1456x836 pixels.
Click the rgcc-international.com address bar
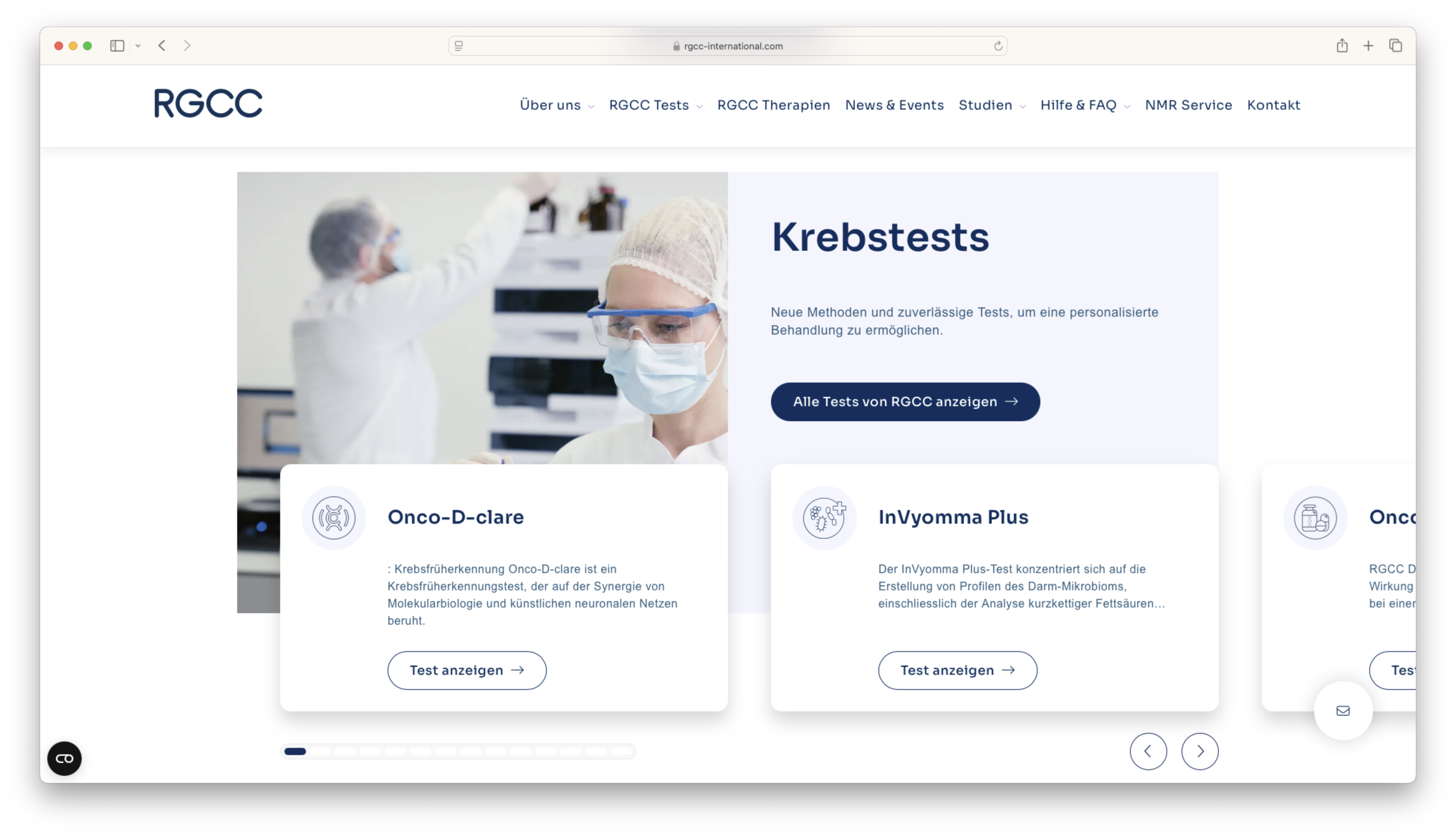(727, 46)
